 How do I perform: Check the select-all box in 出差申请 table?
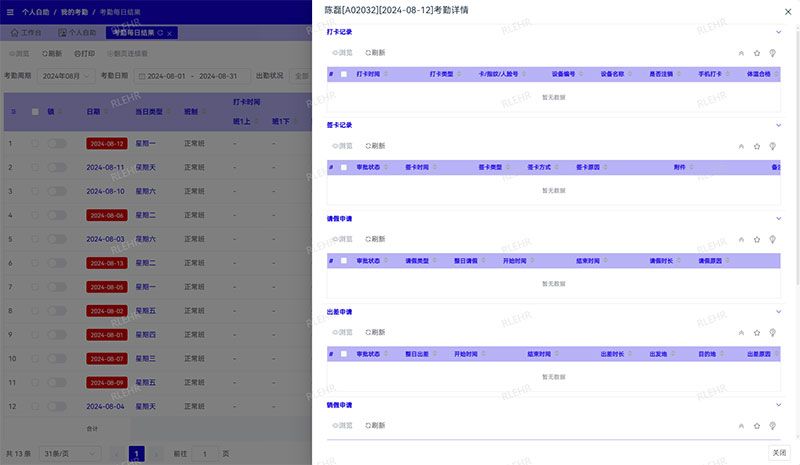coord(344,354)
